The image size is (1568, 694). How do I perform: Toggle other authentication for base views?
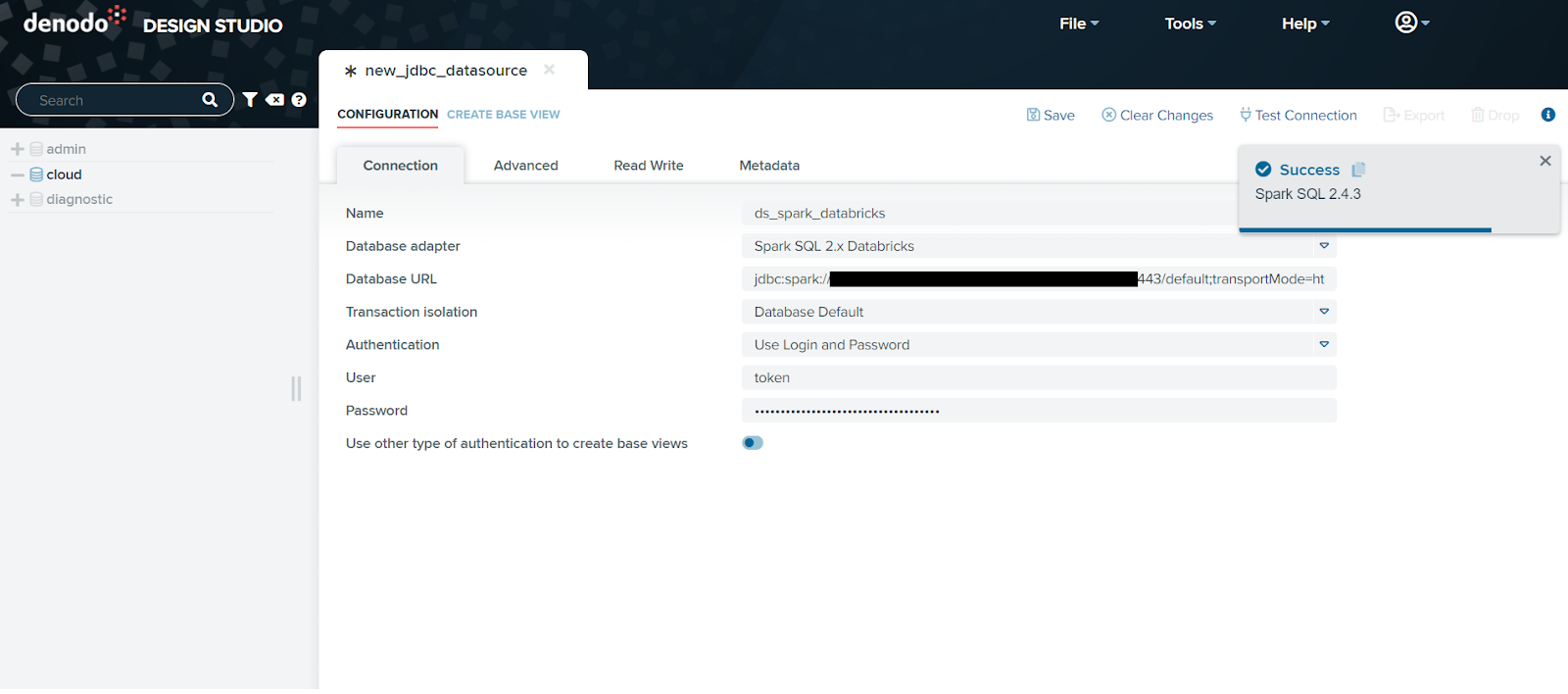tap(753, 443)
